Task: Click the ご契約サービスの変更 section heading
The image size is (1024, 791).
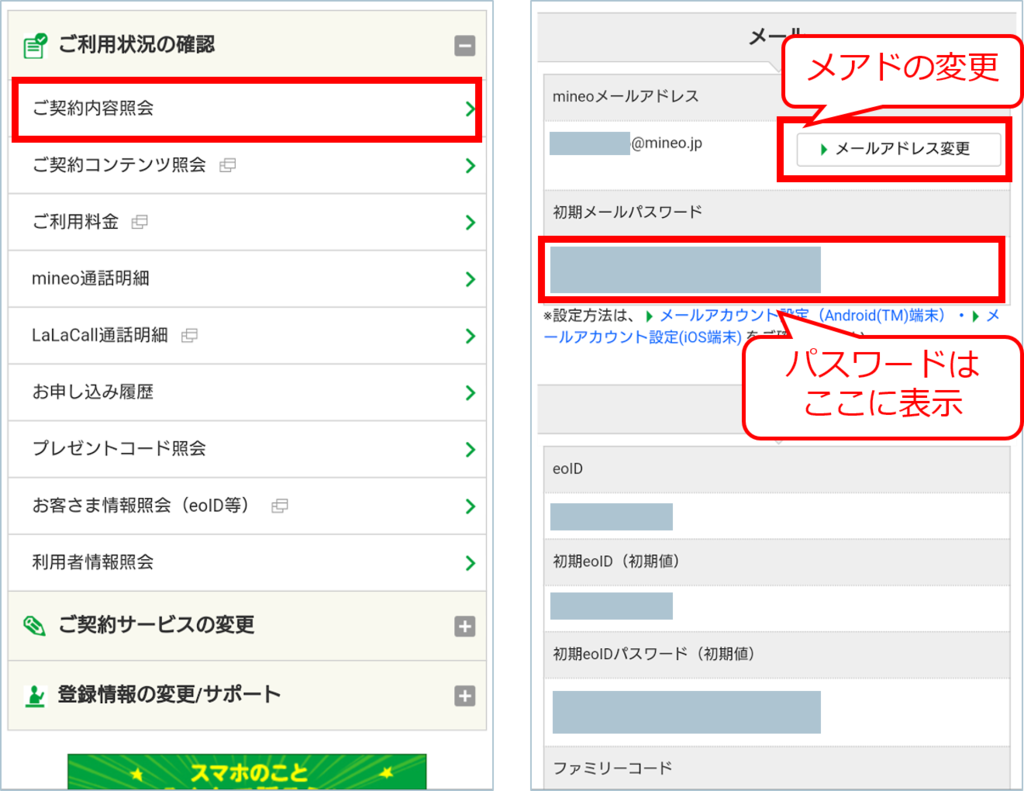Action: pyautogui.click(x=156, y=625)
